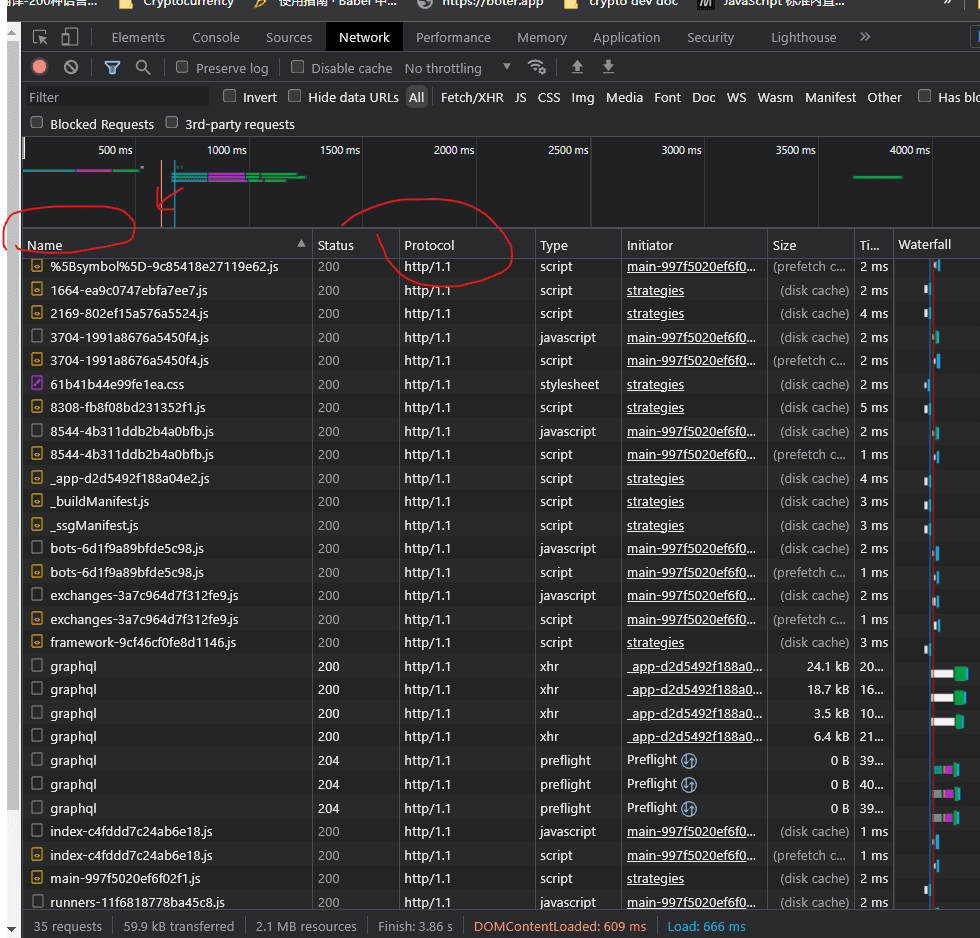Screen dimensions: 980x938
Task: Click into the Filter text field
Action: [115, 97]
